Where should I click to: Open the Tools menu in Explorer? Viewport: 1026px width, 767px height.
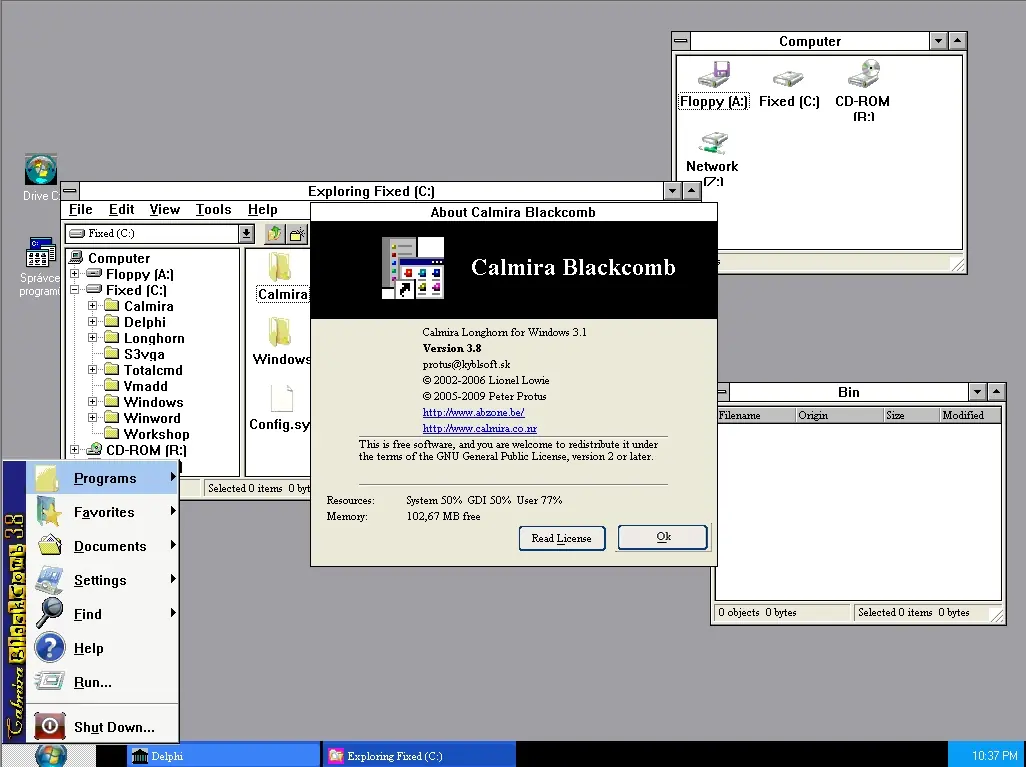point(213,209)
